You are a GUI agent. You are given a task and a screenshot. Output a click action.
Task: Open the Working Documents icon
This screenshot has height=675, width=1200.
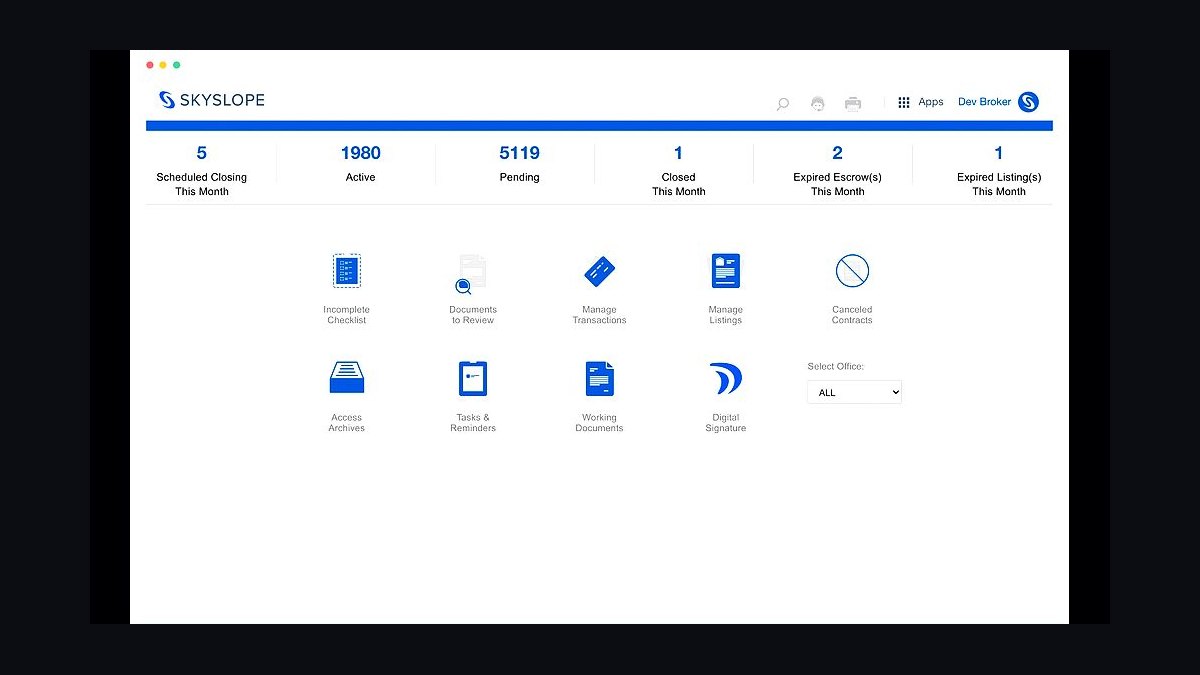599,379
